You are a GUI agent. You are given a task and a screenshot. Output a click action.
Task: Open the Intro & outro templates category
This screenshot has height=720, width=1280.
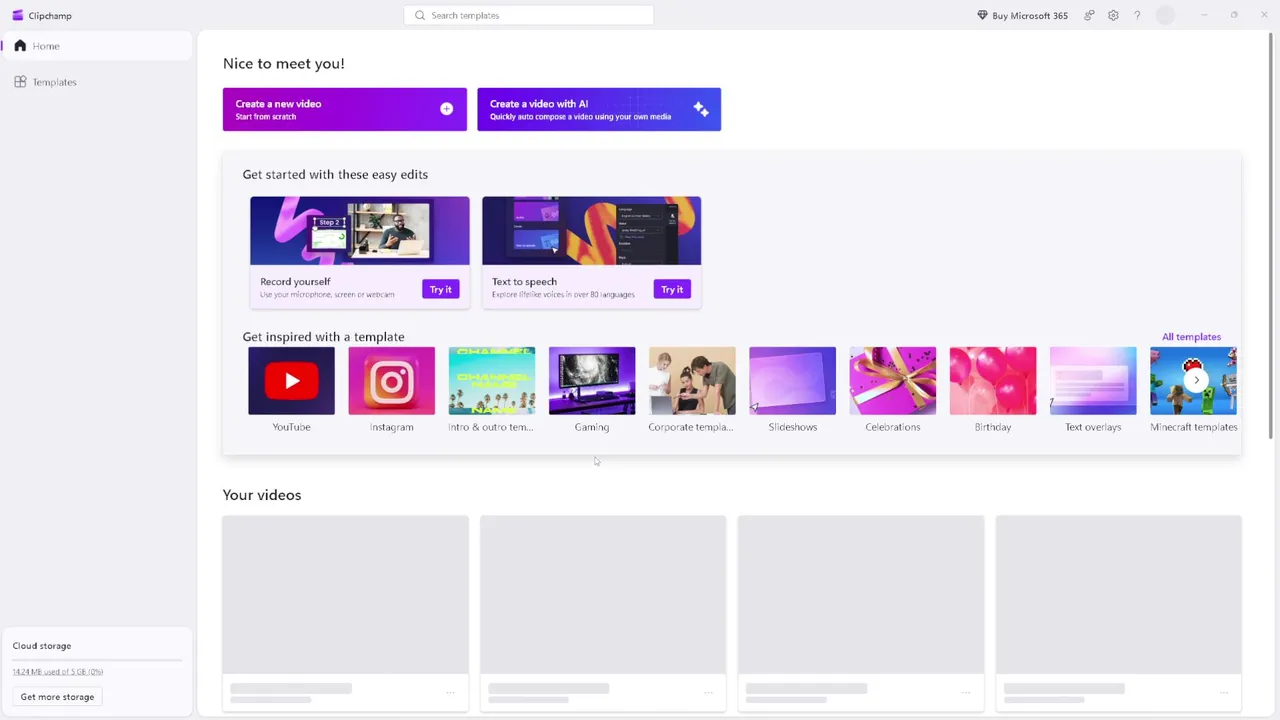492,390
